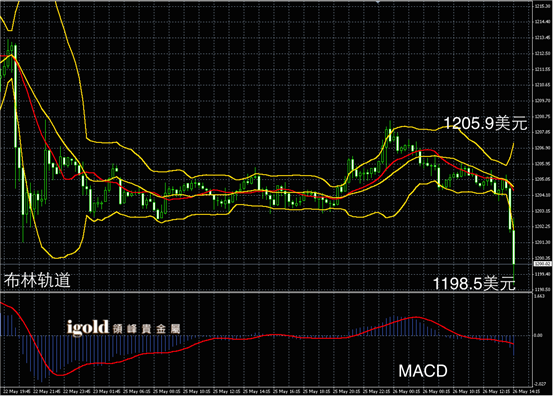553x396 pixels.
Task: Click the 1205.9美元 price annotation
Action: tap(485, 123)
